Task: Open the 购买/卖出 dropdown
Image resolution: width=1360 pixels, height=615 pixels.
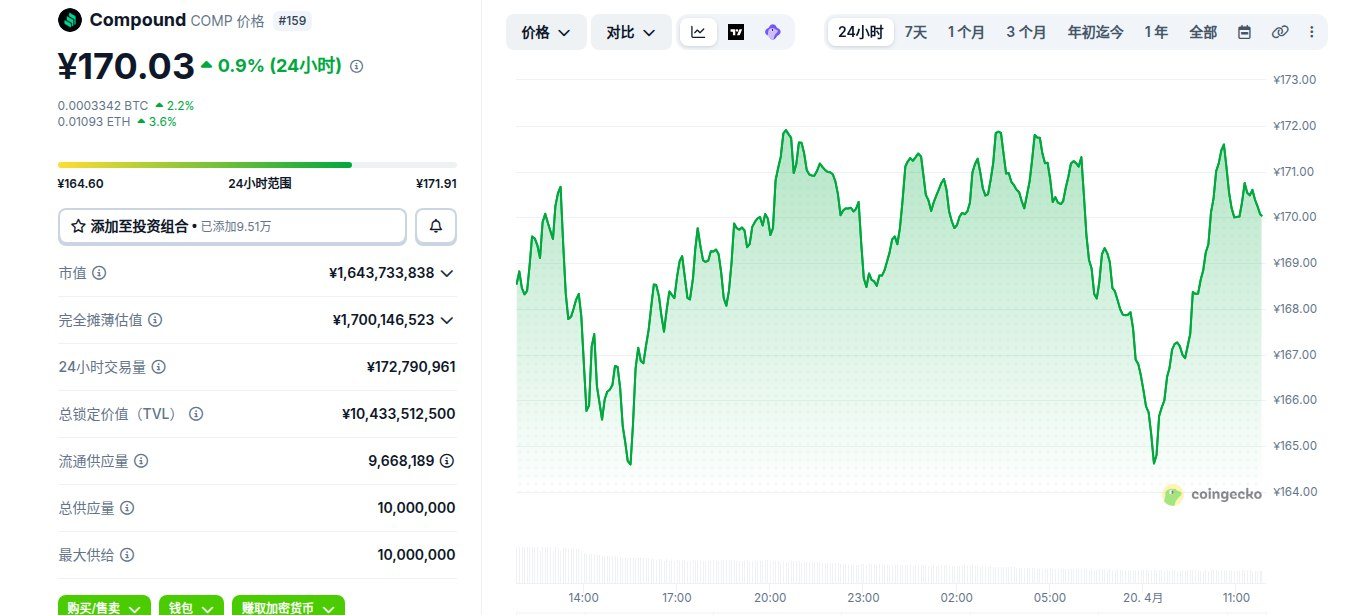Action: pyautogui.click(x=104, y=607)
